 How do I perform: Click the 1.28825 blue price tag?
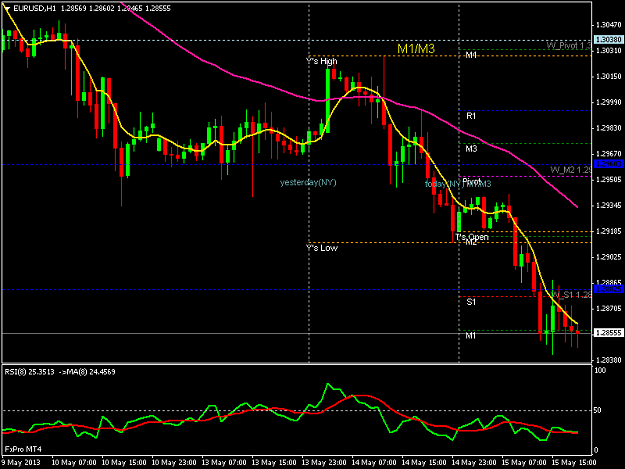click(609, 289)
